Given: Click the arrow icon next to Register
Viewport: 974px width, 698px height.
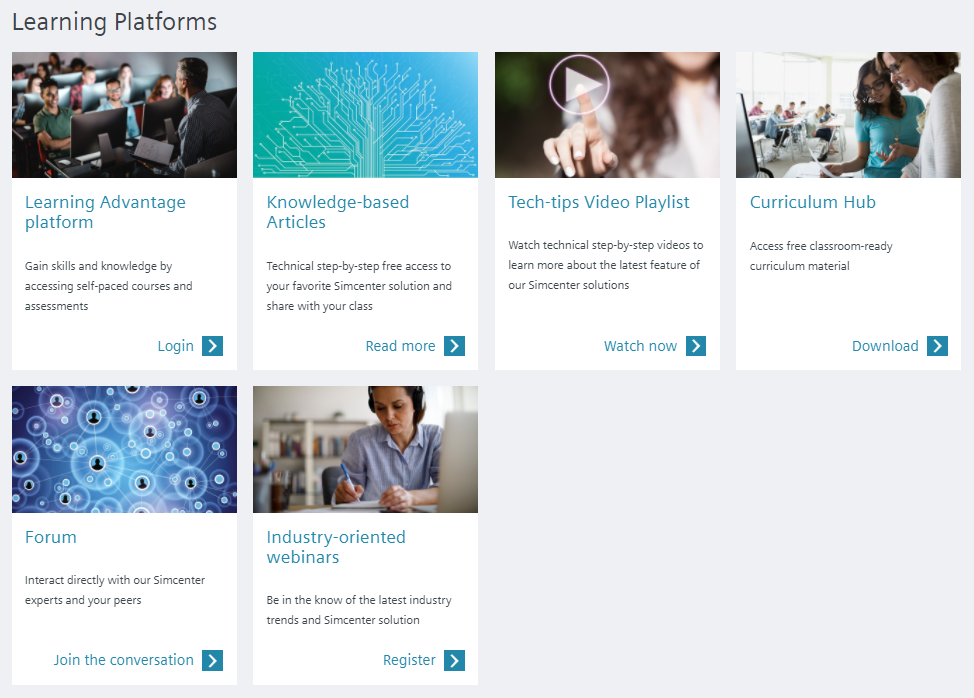Looking at the screenshot, I should (454, 660).
